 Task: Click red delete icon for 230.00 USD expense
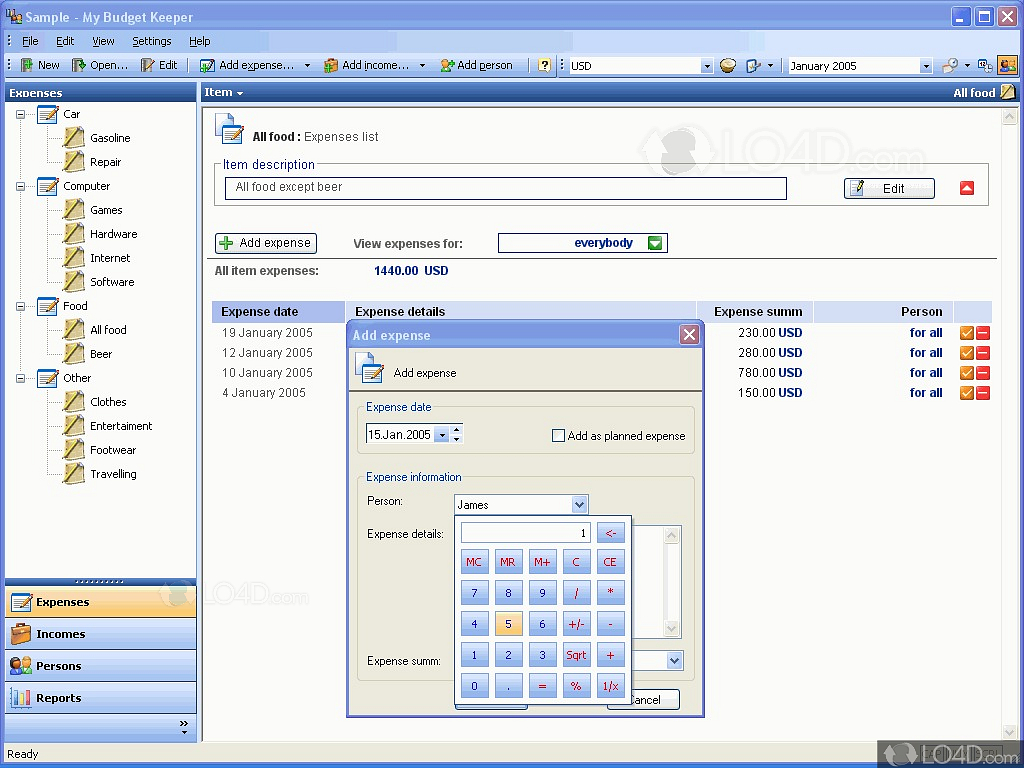pyautogui.click(x=983, y=333)
